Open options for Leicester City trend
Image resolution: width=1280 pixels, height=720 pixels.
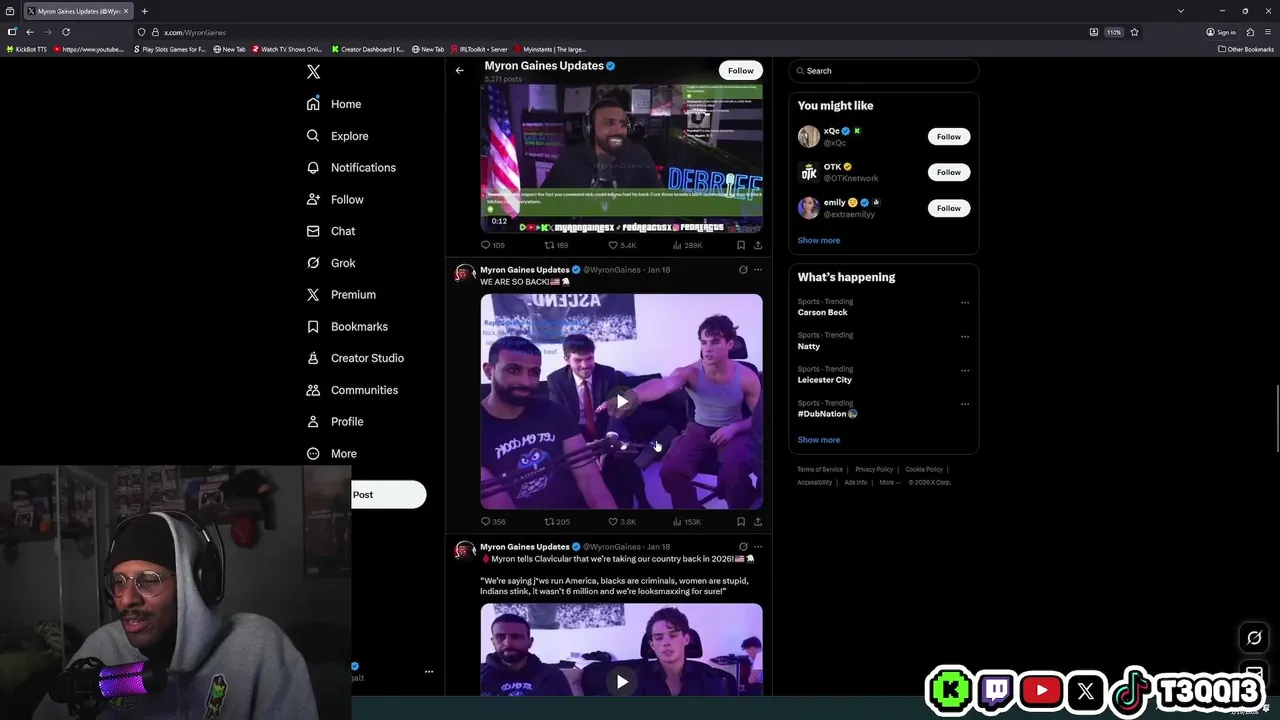[965, 370]
